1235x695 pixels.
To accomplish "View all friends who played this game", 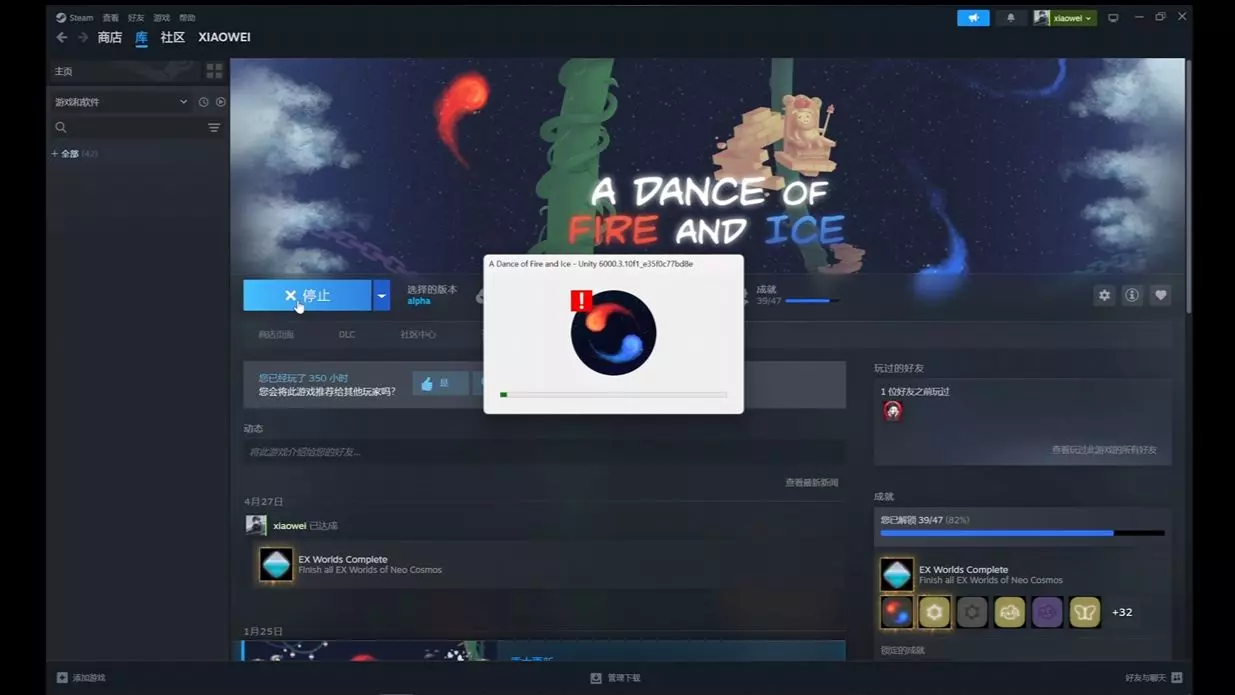I will [x=1103, y=450].
